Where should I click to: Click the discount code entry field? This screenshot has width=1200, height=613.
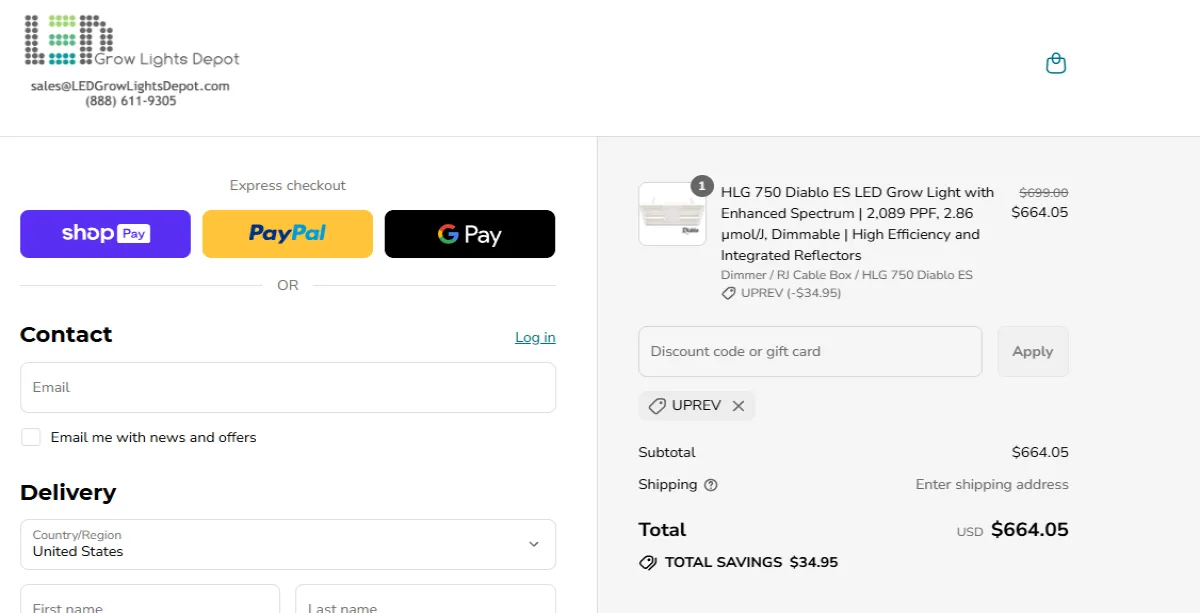(810, 351)
